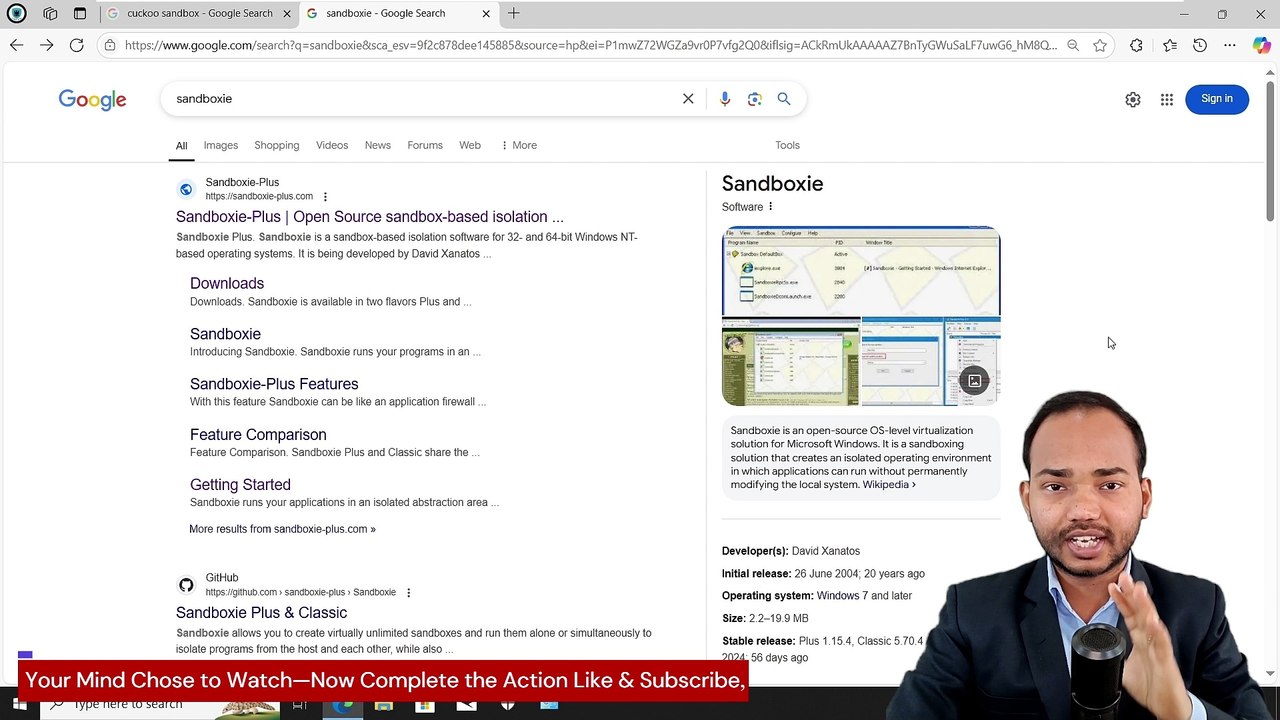
Task: Open Edge Settings and more menu
Action: (x=1230, y=45)
